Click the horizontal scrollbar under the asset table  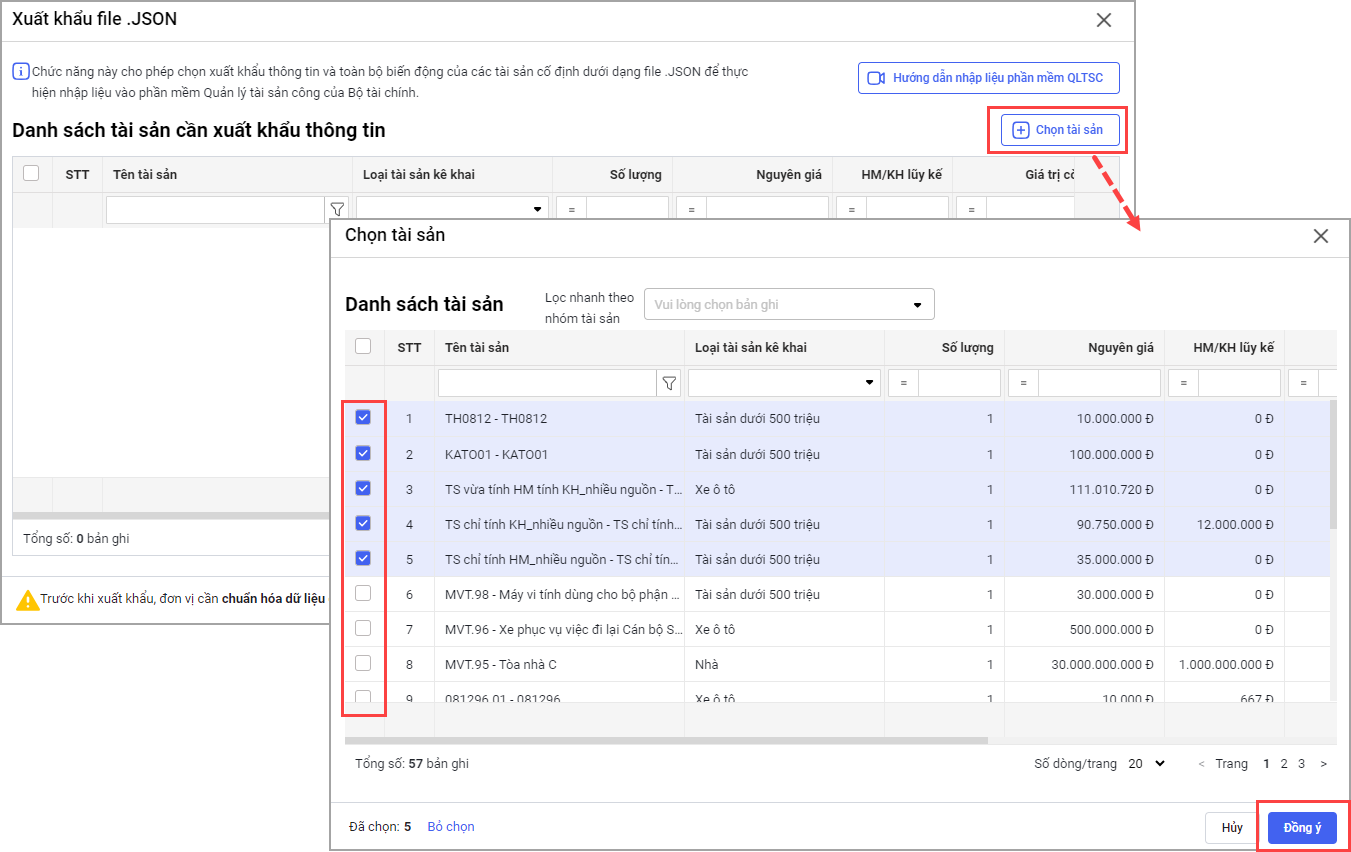pos(666,741)
